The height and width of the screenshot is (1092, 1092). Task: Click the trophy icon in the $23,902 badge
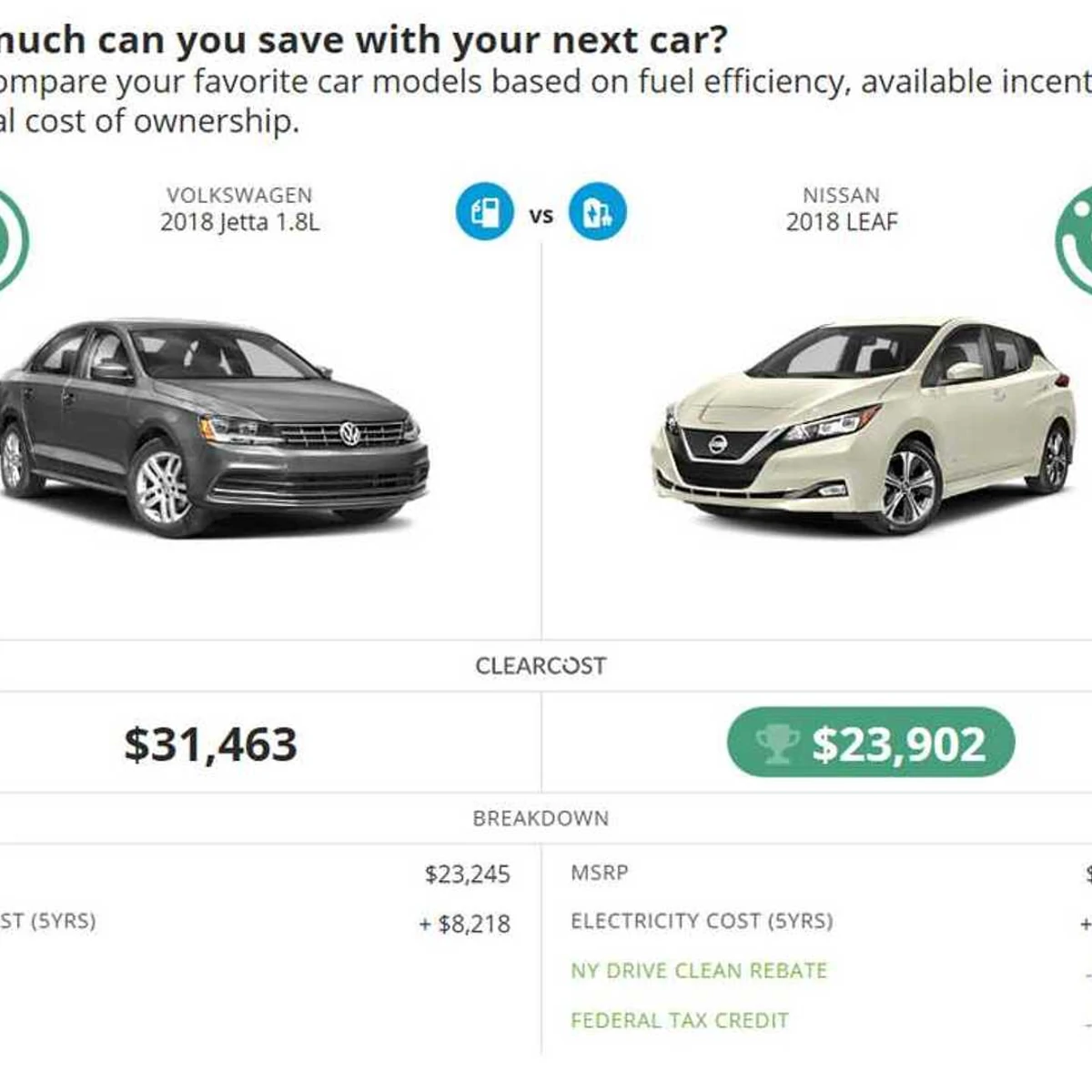pyautogui.click(x=777, y=743)
